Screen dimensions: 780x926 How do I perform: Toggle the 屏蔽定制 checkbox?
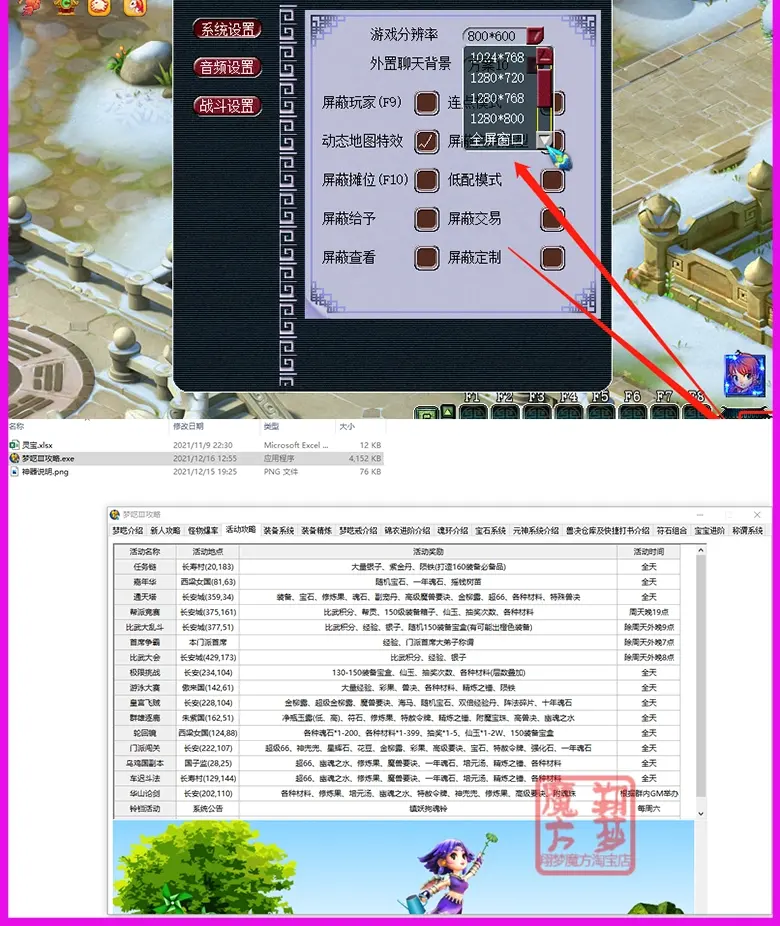553,258
